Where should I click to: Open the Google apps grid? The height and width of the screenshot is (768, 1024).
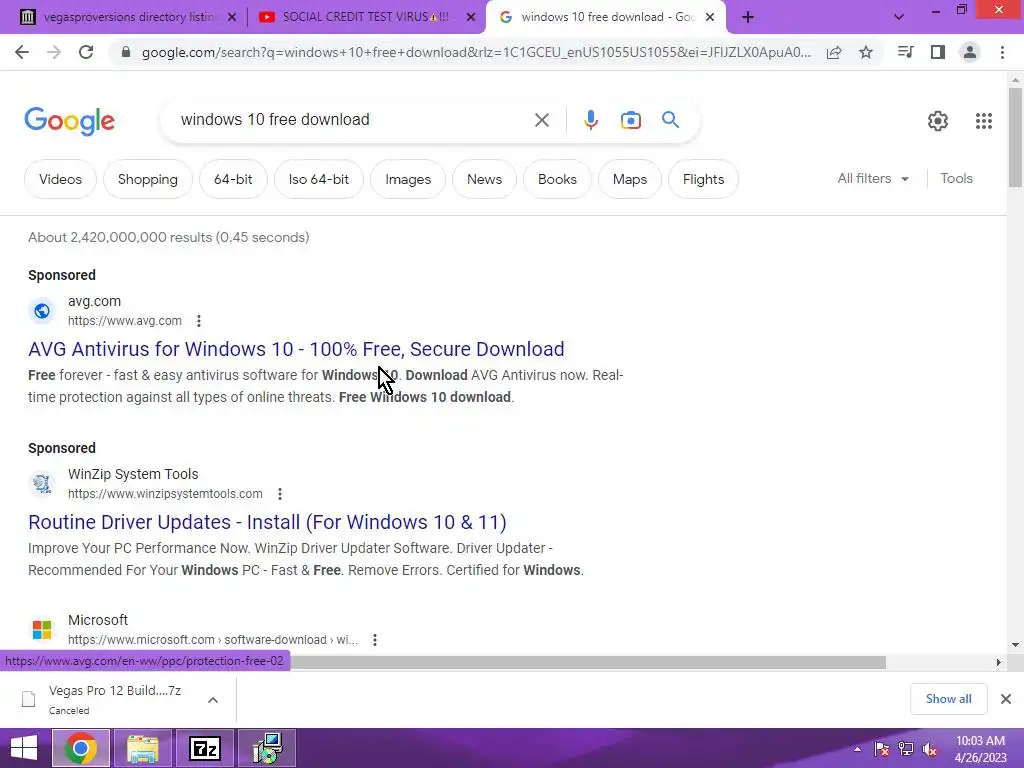click(x=984, y=121)
